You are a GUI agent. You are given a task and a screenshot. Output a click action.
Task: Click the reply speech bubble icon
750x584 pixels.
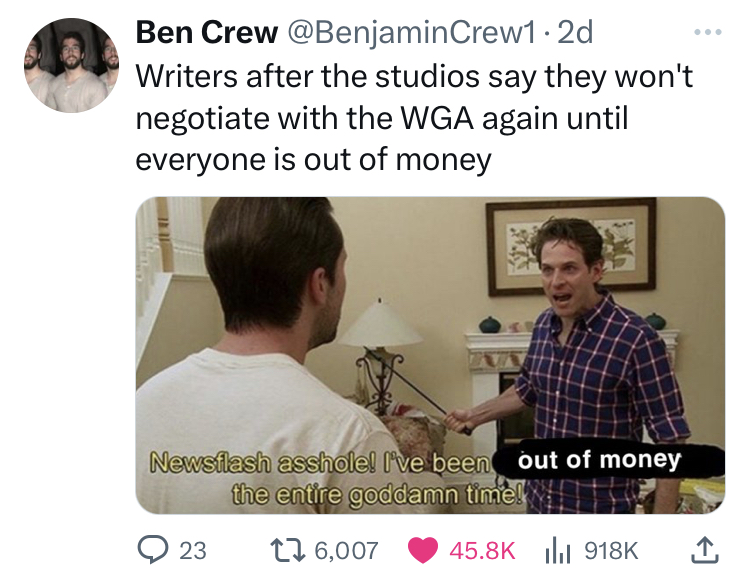coord(153,550)
